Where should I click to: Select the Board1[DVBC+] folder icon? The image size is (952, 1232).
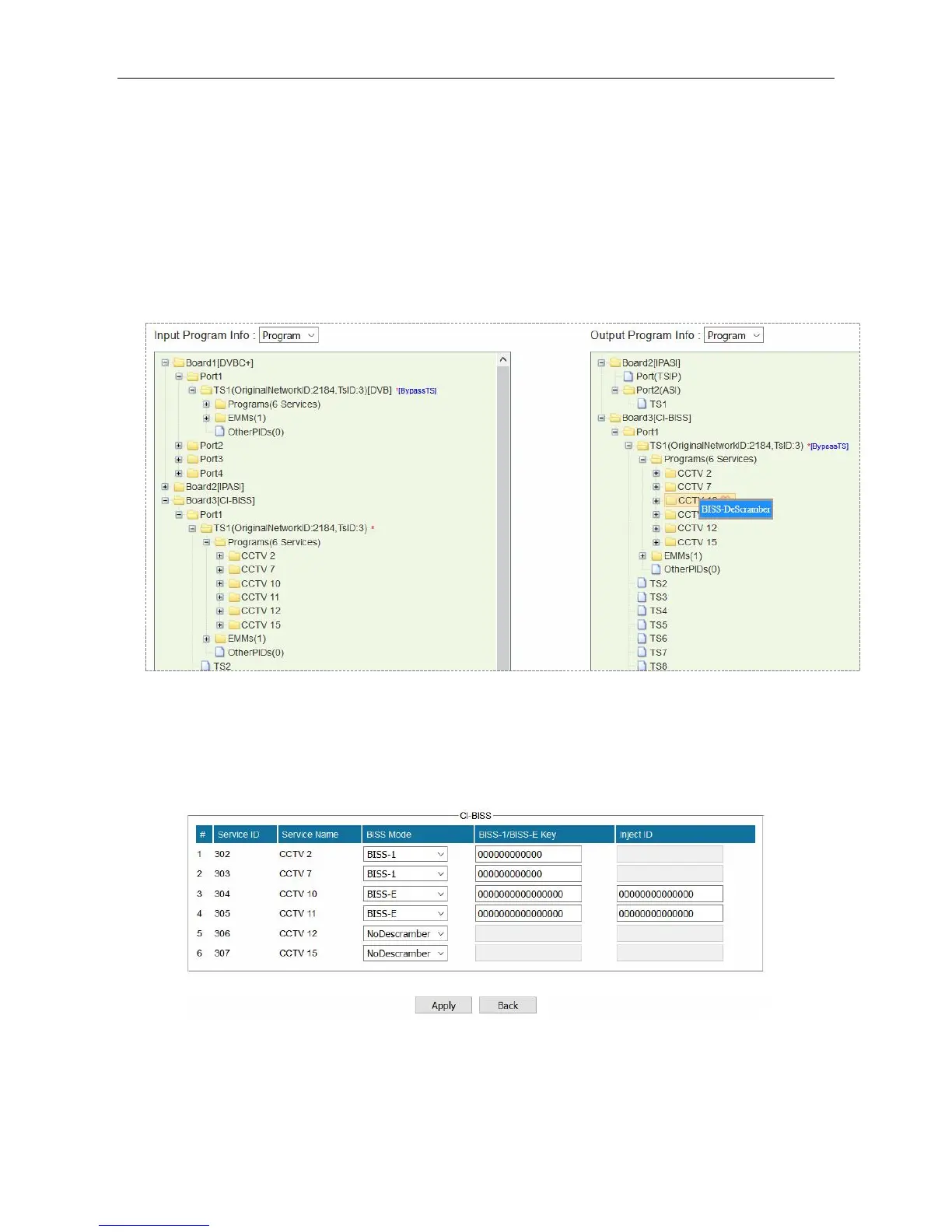[x=178, y=362]
